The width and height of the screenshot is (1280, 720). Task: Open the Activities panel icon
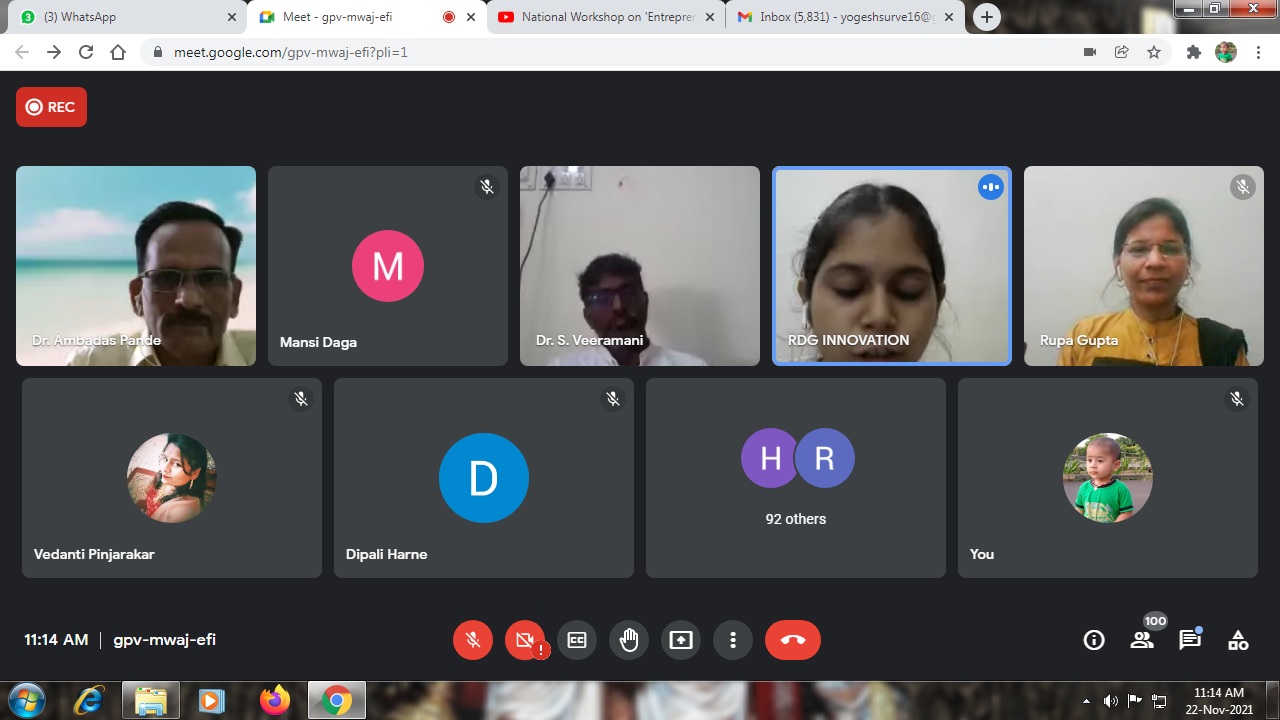(1238, 640)
